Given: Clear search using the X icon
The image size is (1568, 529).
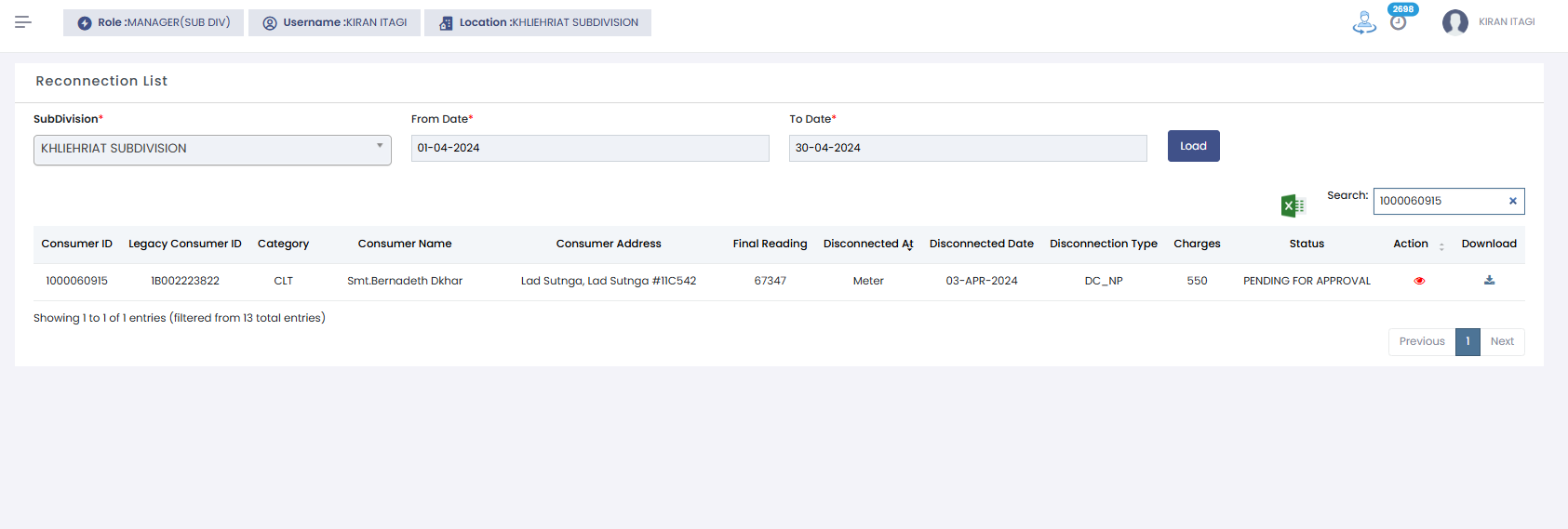Looking at the screenshot, I should pos(1512,201).
